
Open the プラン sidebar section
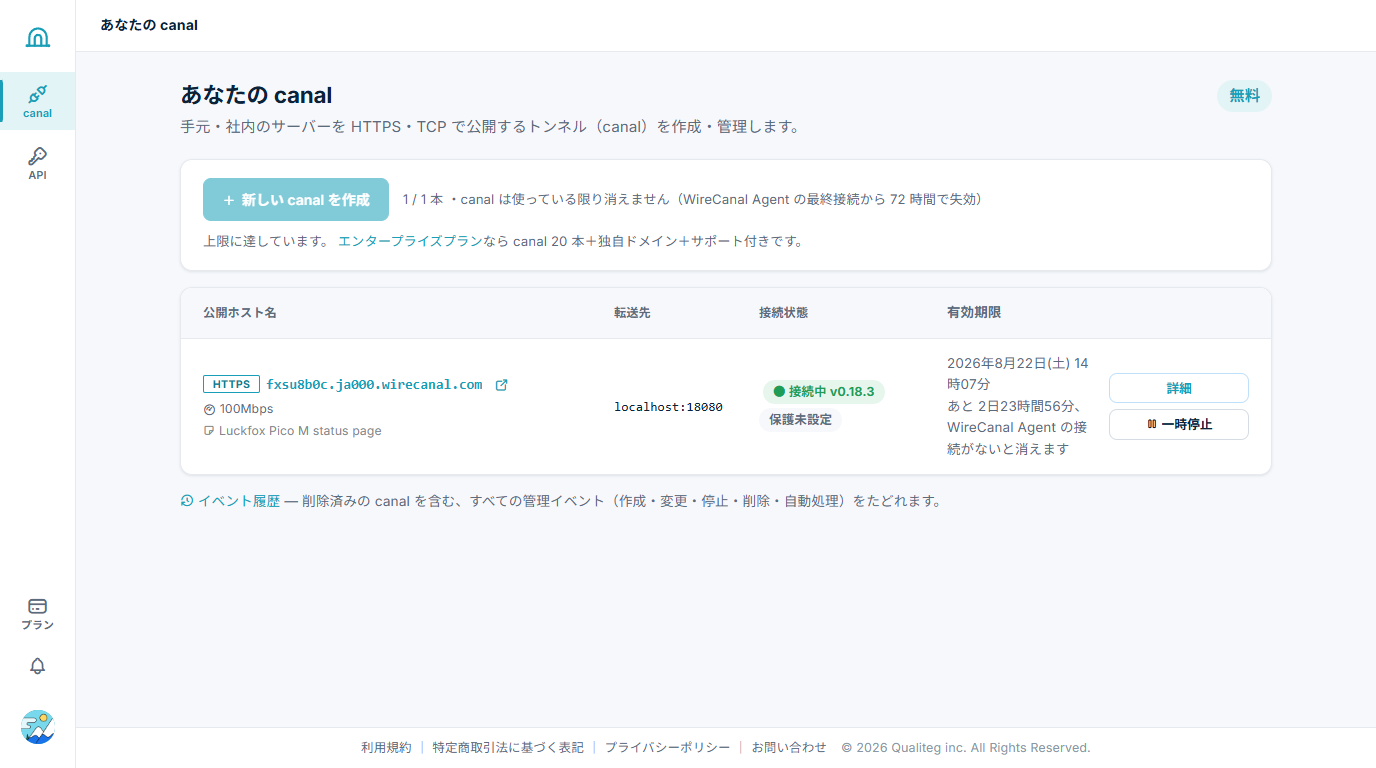[x=38, y=614]
